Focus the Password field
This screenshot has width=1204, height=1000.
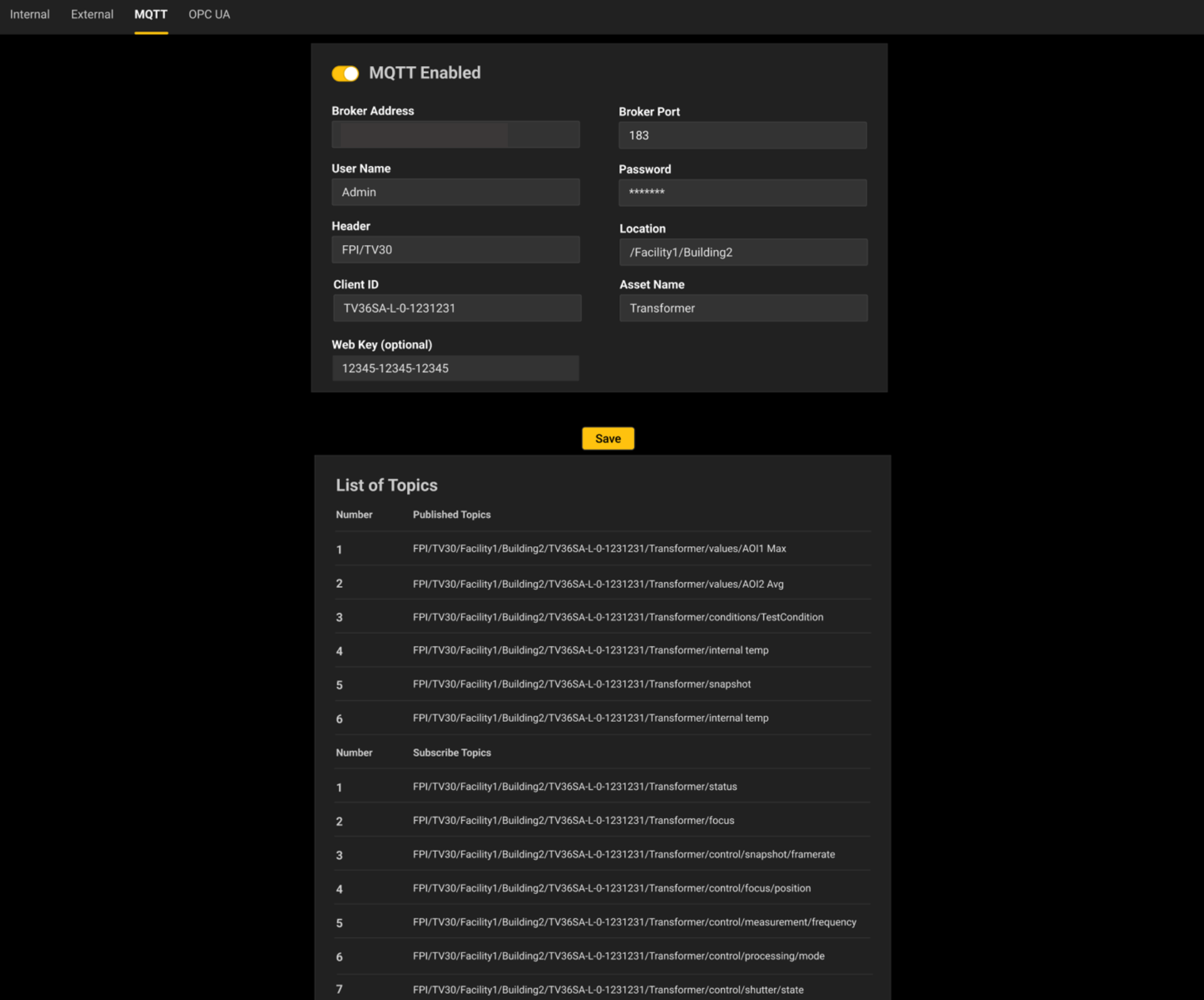(x=742, y=193)
